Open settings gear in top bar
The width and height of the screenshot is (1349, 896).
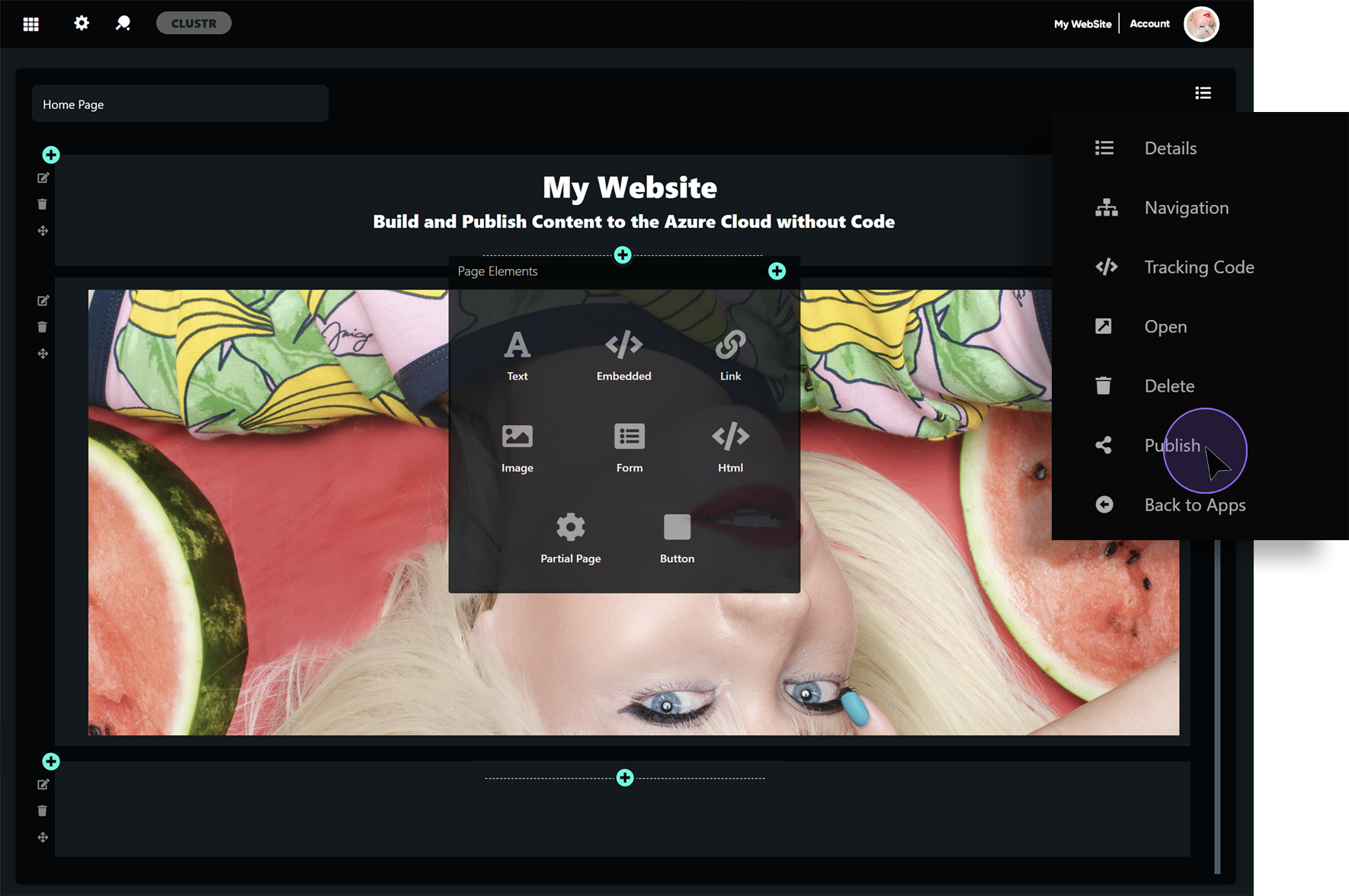82,24
